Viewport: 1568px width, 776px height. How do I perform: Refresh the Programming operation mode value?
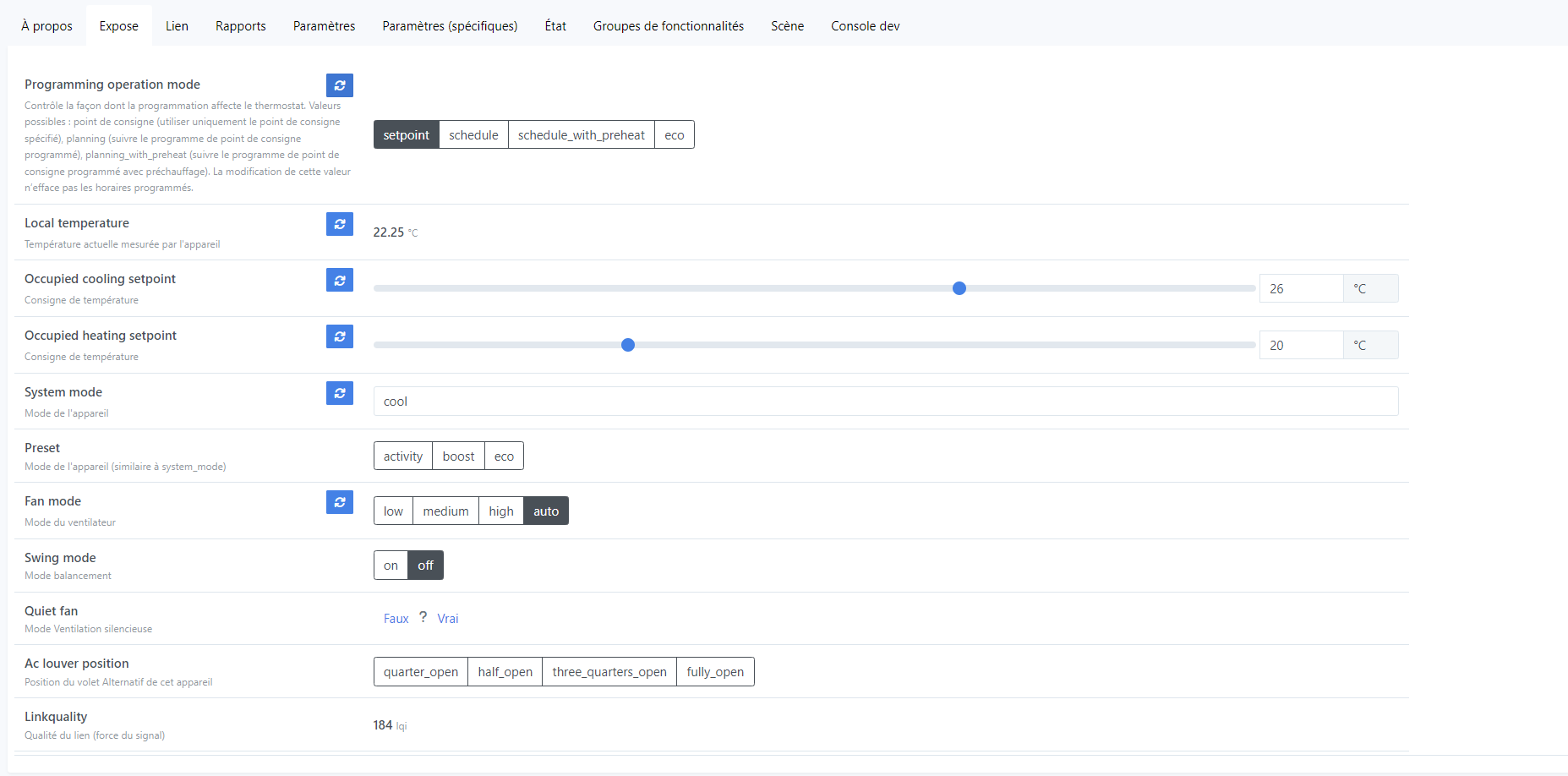[x=339, y=85]
